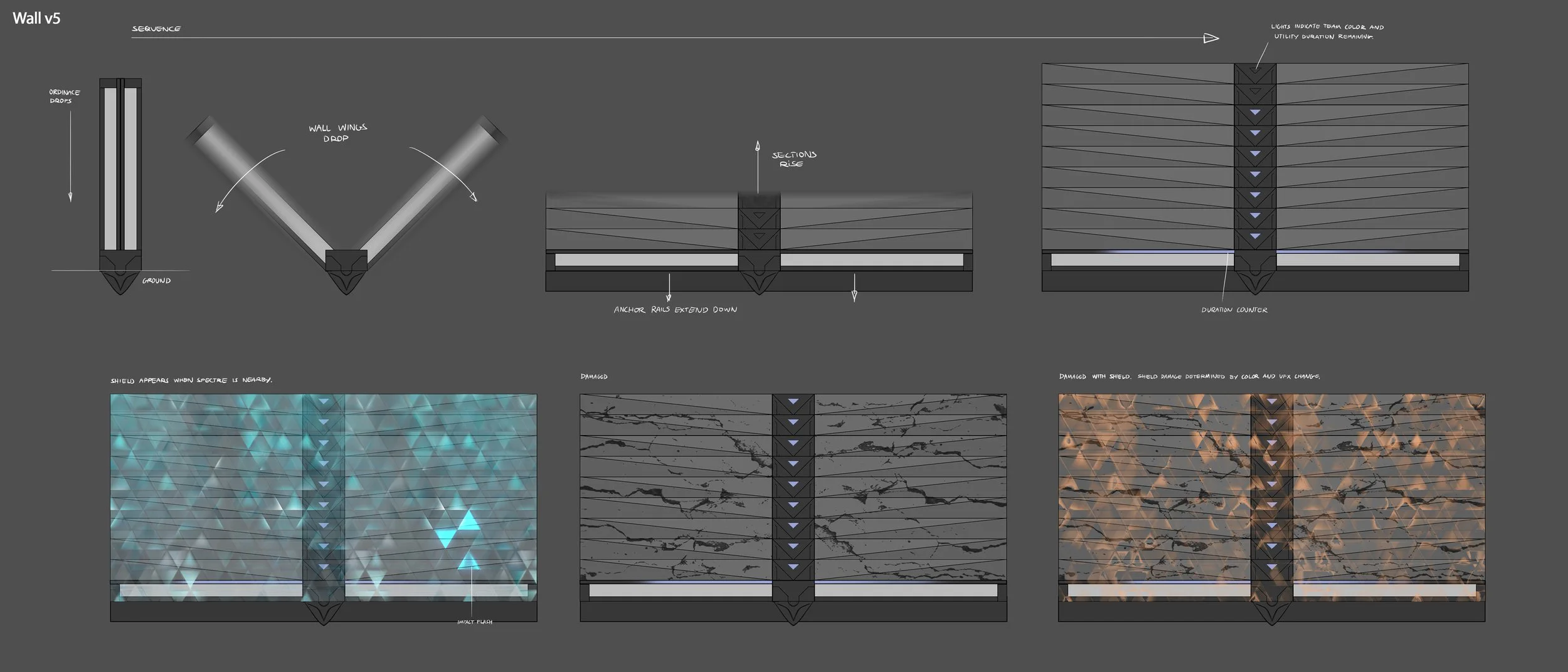The height and width of the screenshot is (672, 1568).
Task: Click the Anchor Rails Extend Down note
Action: 675,310
